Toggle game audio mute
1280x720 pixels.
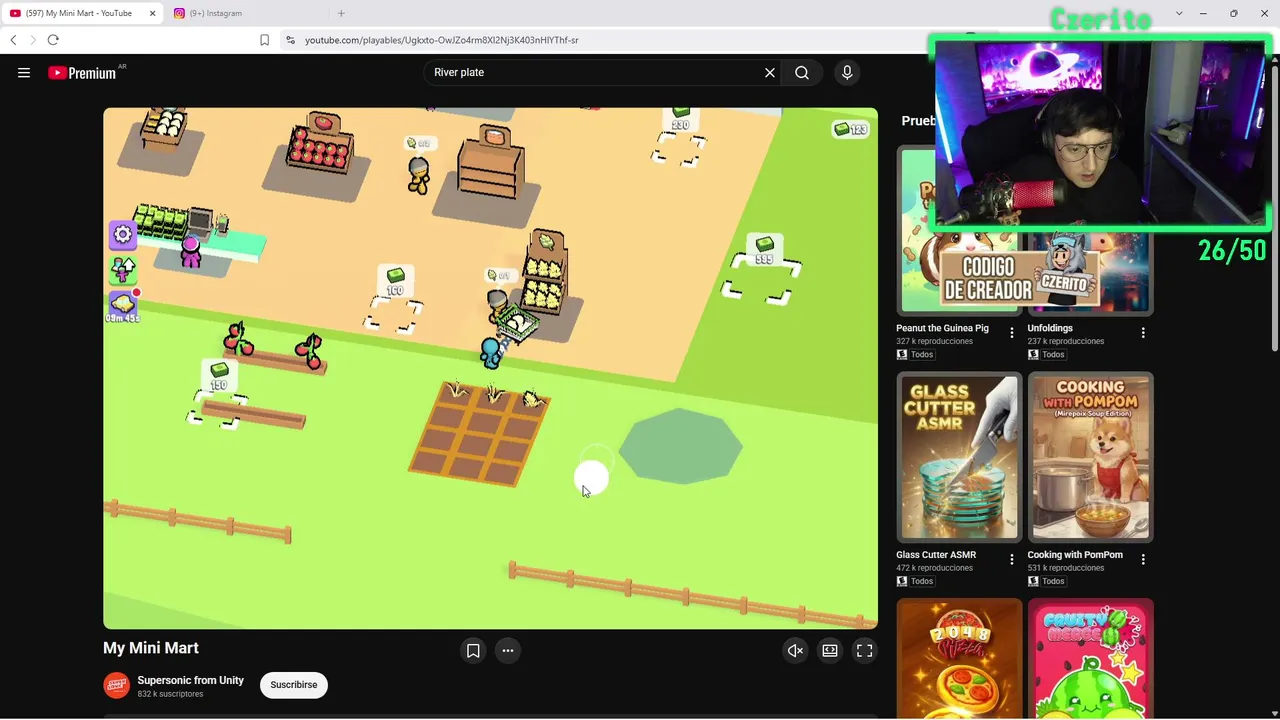(795, 651)
